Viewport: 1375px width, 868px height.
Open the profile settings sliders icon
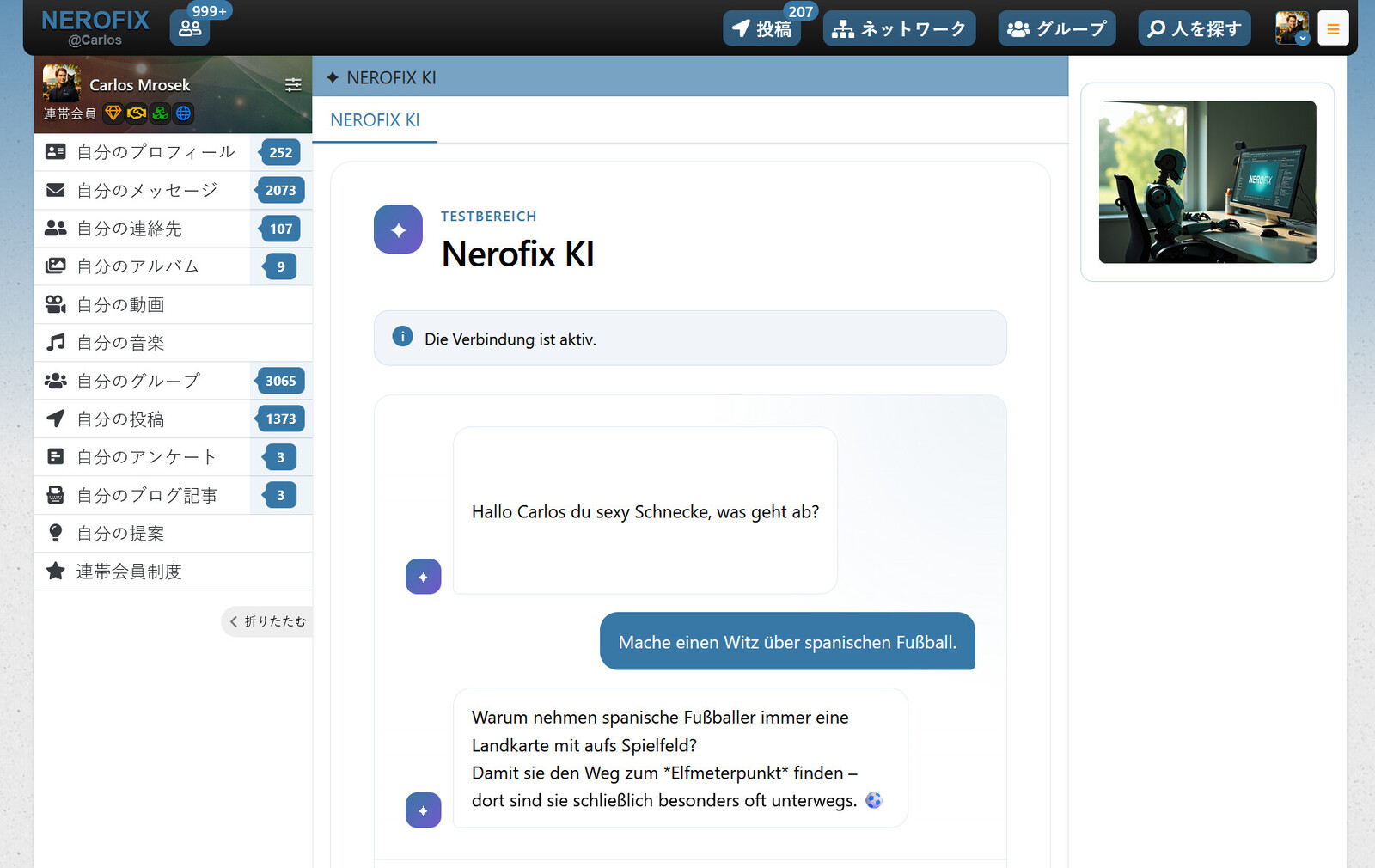(293, 84)
